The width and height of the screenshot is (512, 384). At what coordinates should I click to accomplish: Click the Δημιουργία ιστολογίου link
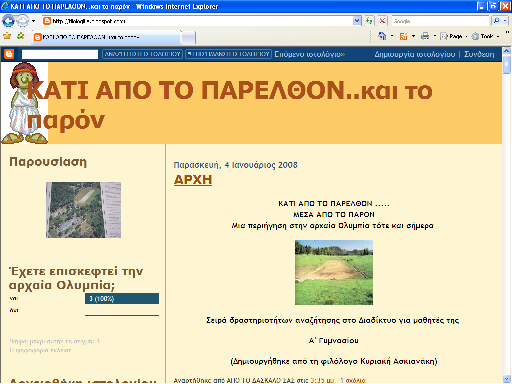[x=415, y=54]
